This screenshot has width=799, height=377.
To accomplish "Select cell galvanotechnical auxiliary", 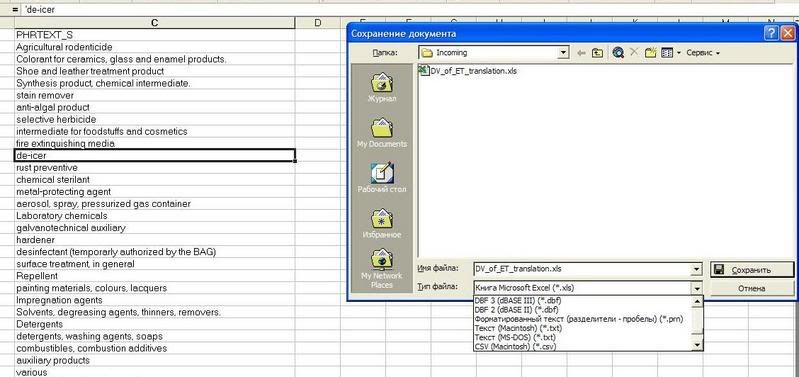I will pos(154,228).
